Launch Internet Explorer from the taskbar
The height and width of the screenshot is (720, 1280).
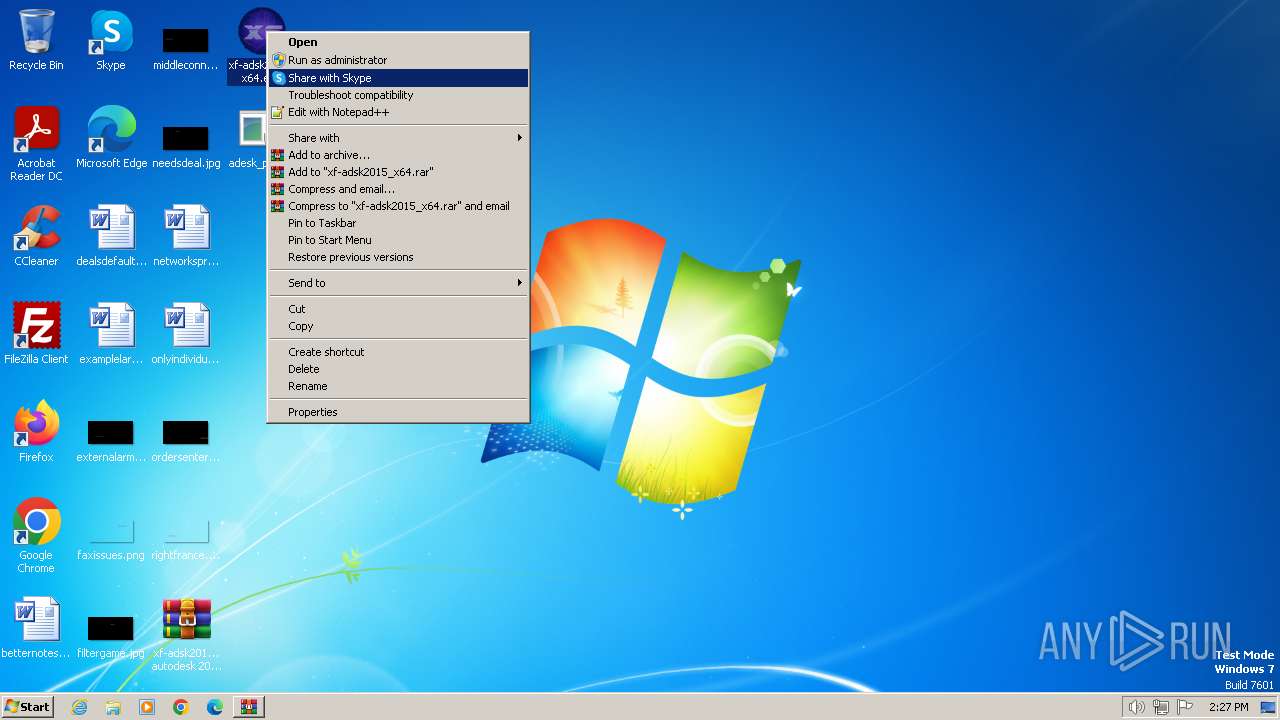coord(79,707)
